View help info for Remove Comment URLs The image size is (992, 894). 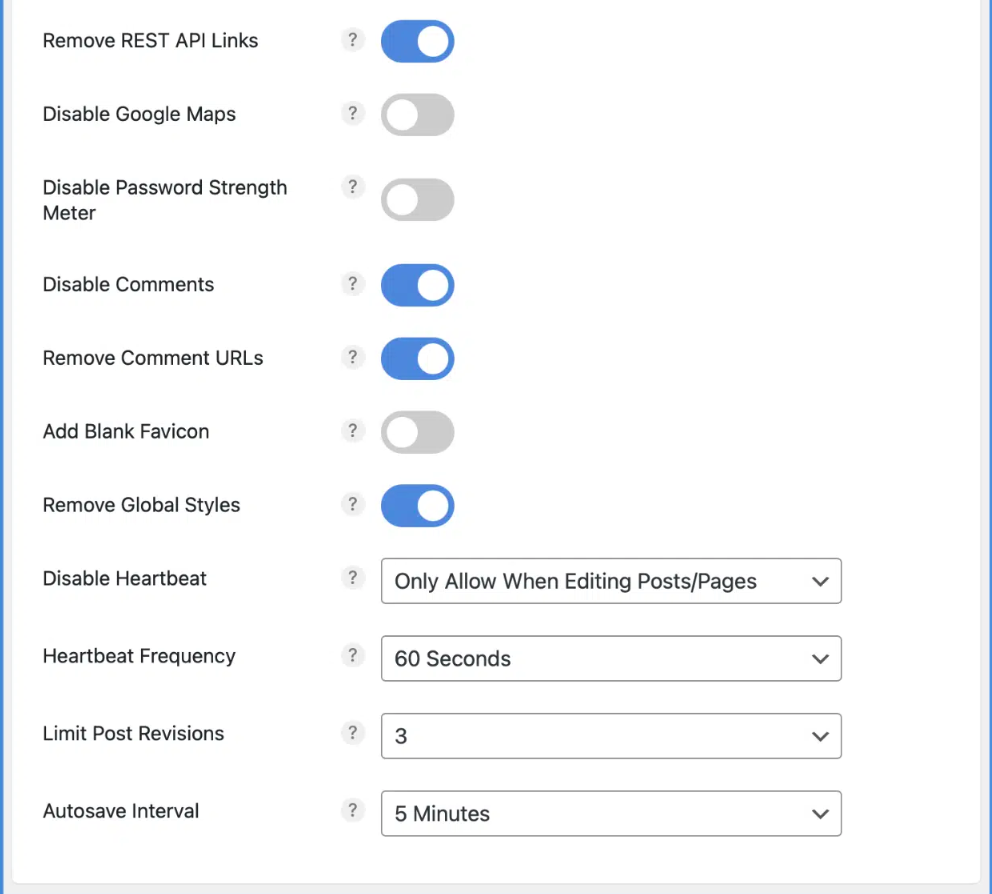(352, 357)
